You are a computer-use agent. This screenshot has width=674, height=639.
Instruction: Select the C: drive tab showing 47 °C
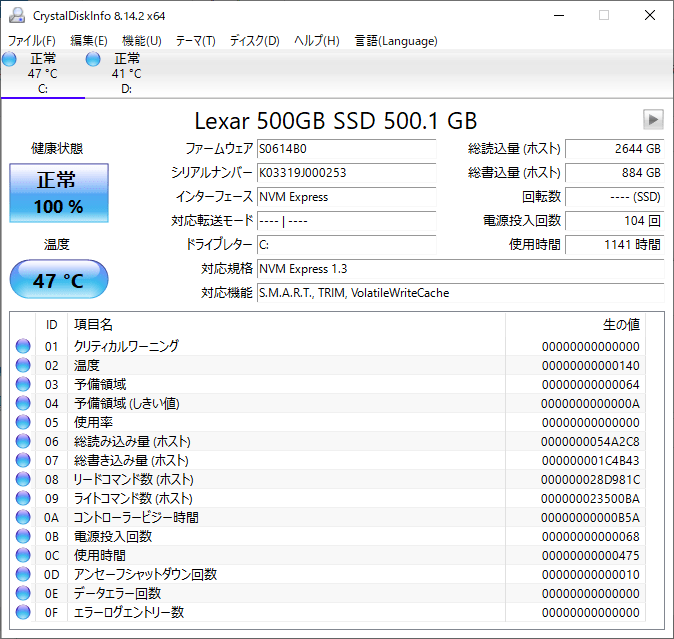43,73
